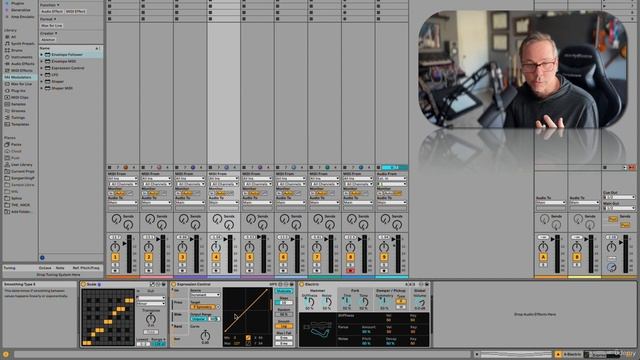Open track 9 Audio From dropdown
The width and height of the screenshot is (640, 360).
[391, 179]
